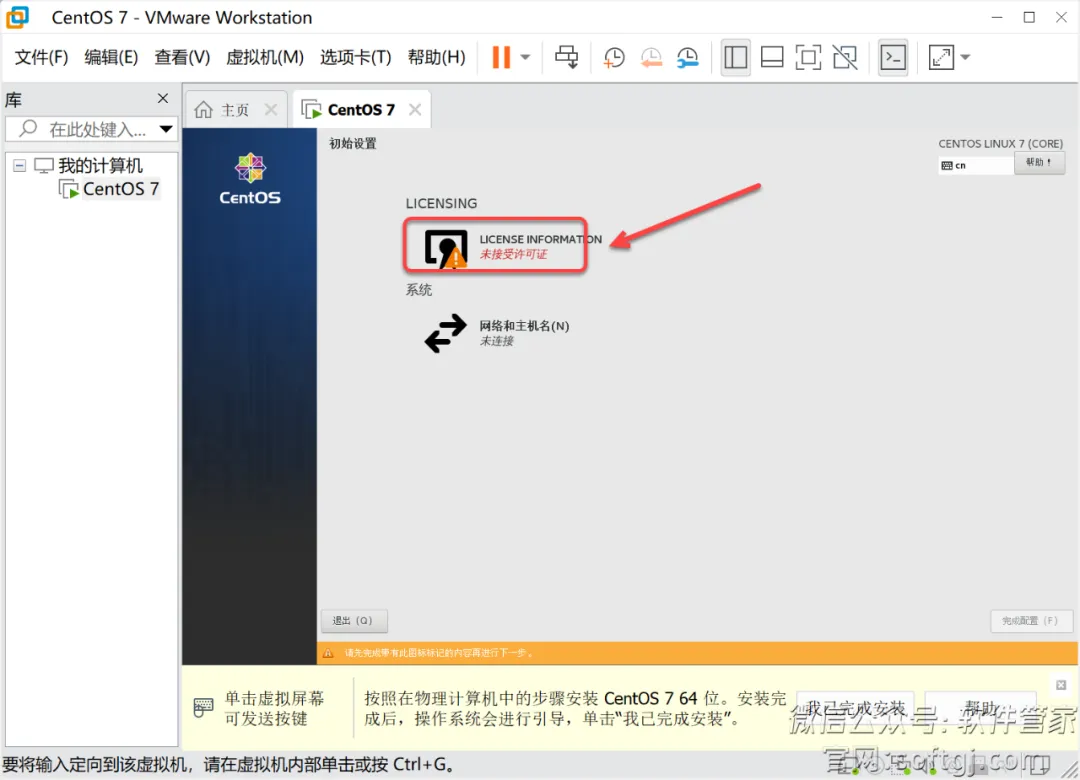The width and height of the screenshot is (1080, 780).
Task: Click the cn keyboard layout indicator
Action: (x=975, y=165)
